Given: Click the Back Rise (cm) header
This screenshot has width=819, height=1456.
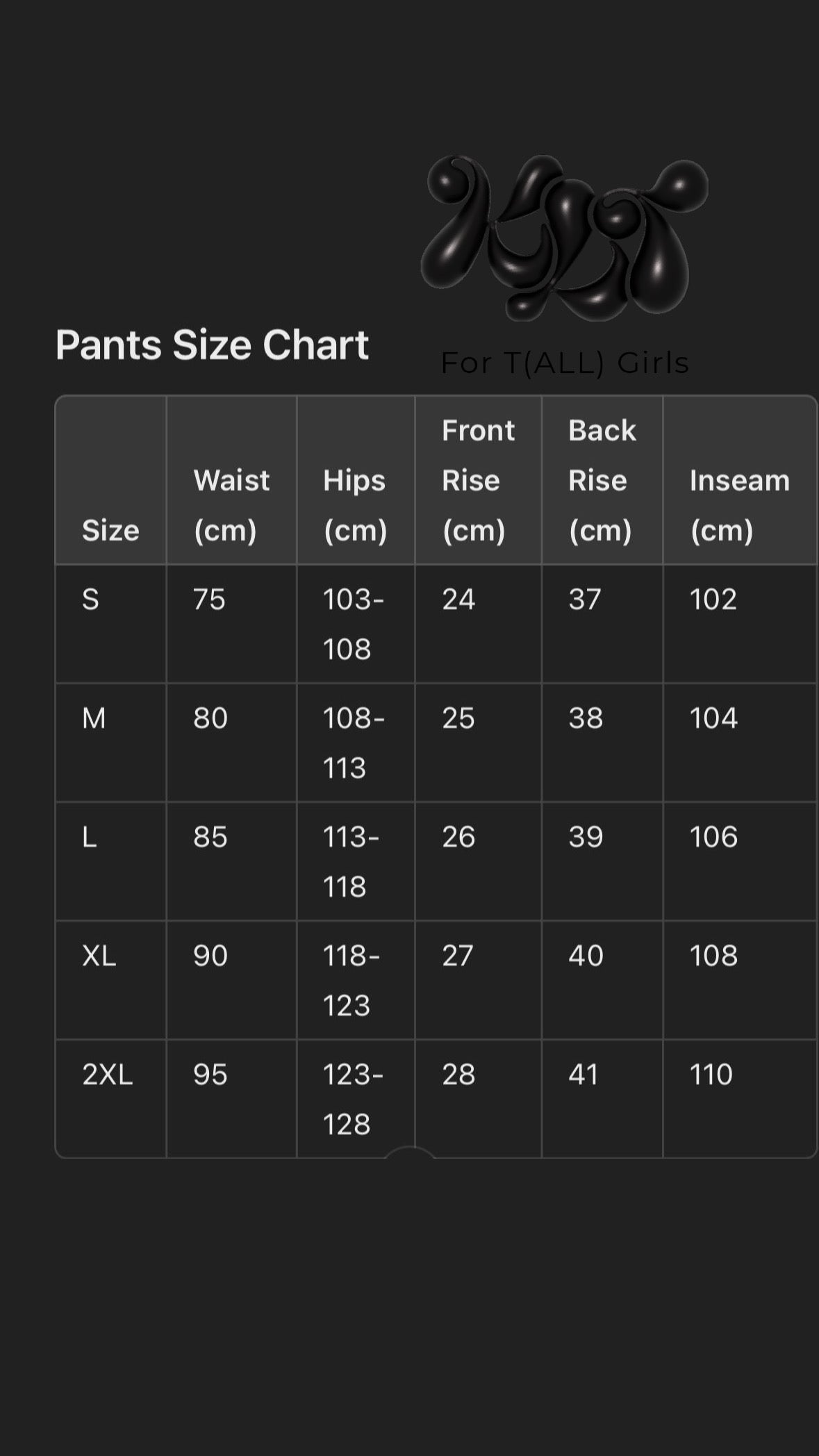Looking at the screenshot, I should coord(602,480).
